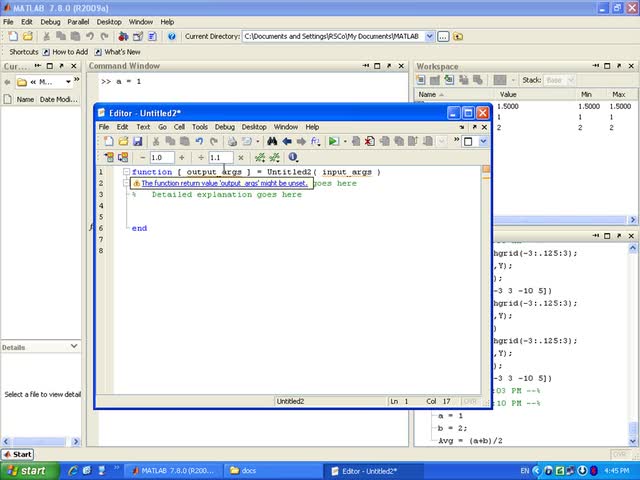Viewport: 640px width, 480px height.
Task: Click 'b = 2;' in Command History
Action: click(452, 428)
